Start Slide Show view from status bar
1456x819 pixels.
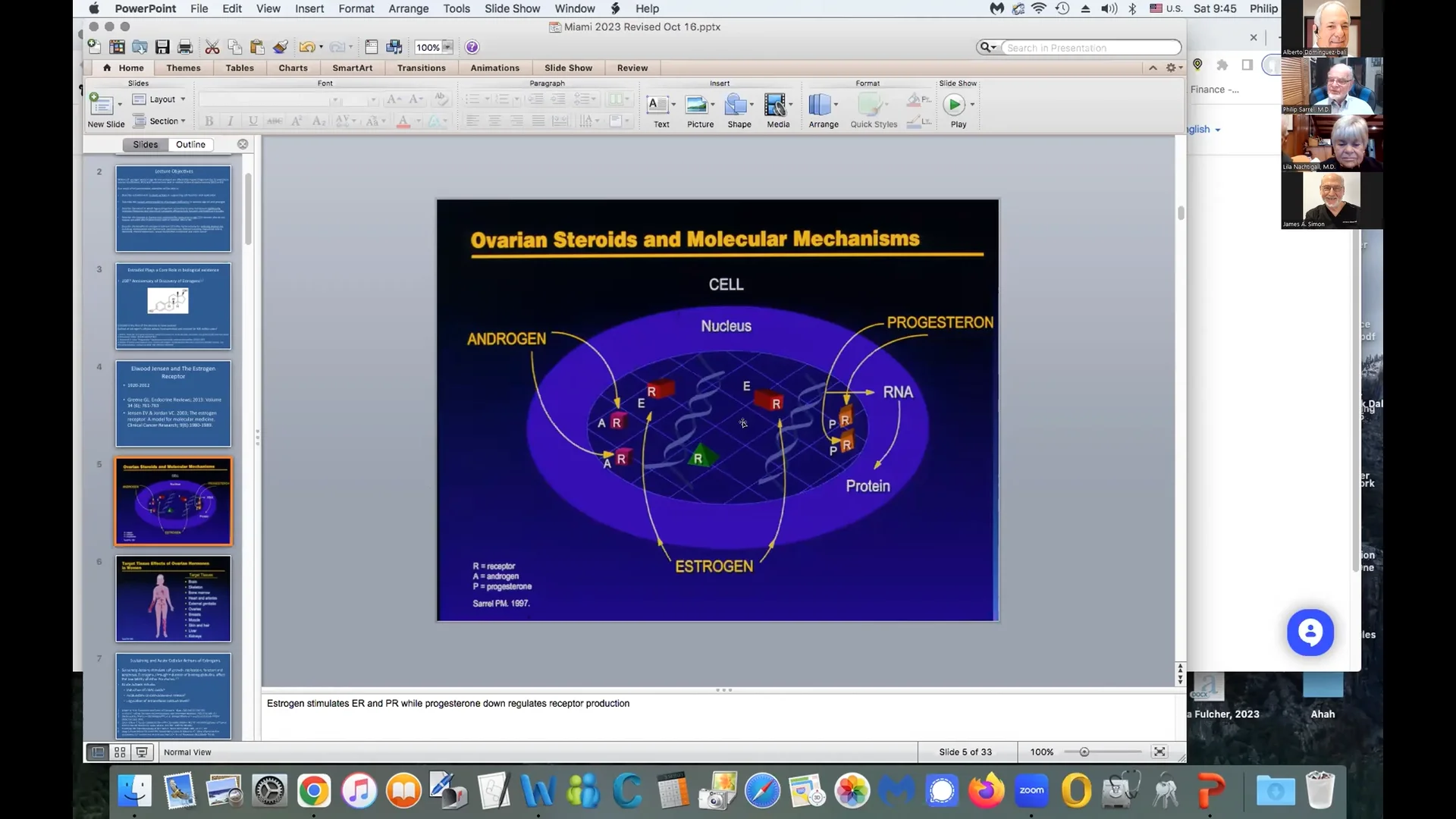[x=142, y=752]
